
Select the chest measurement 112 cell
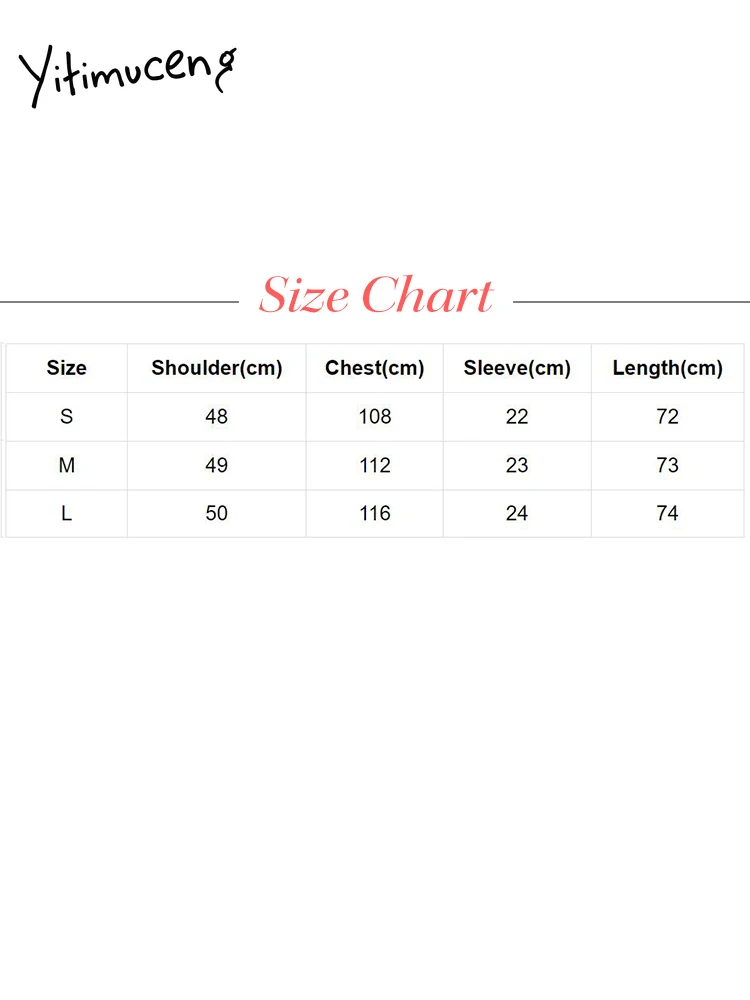tap(375, 465)
